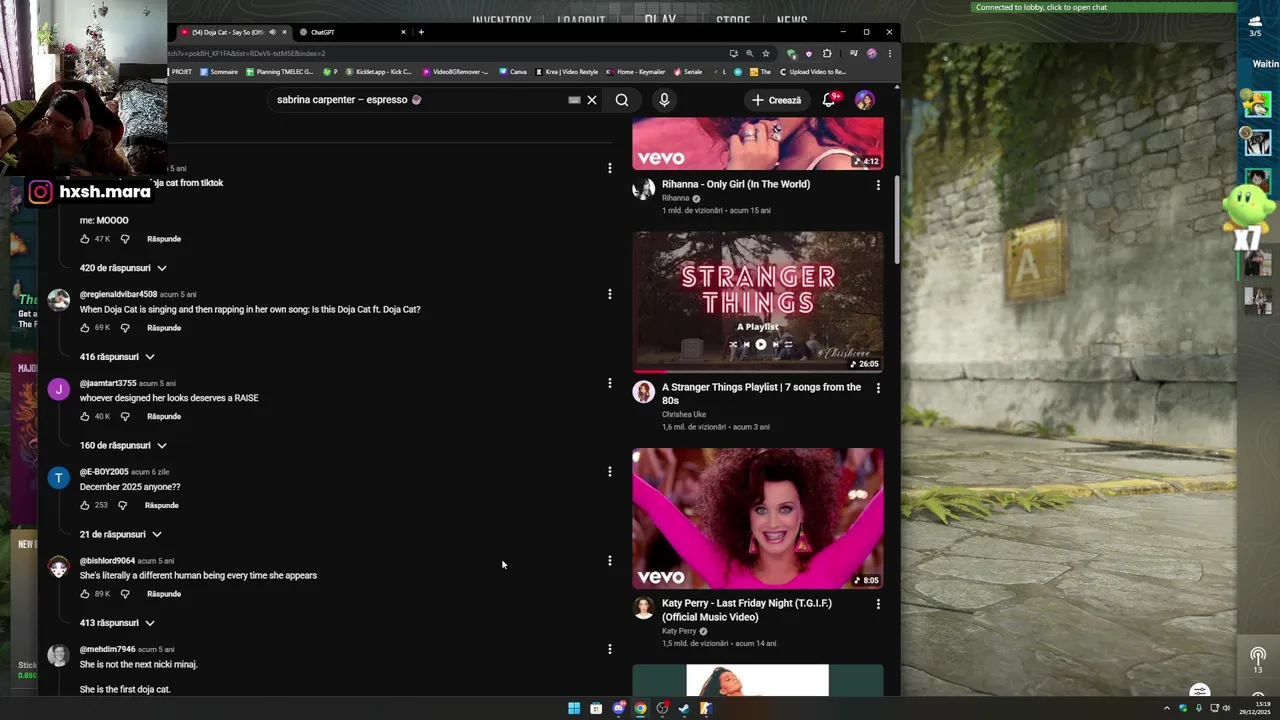Viewport: 1280px width, 720px height.
Task: Open the Seriale bookmark
Action: tap(688, 72)
